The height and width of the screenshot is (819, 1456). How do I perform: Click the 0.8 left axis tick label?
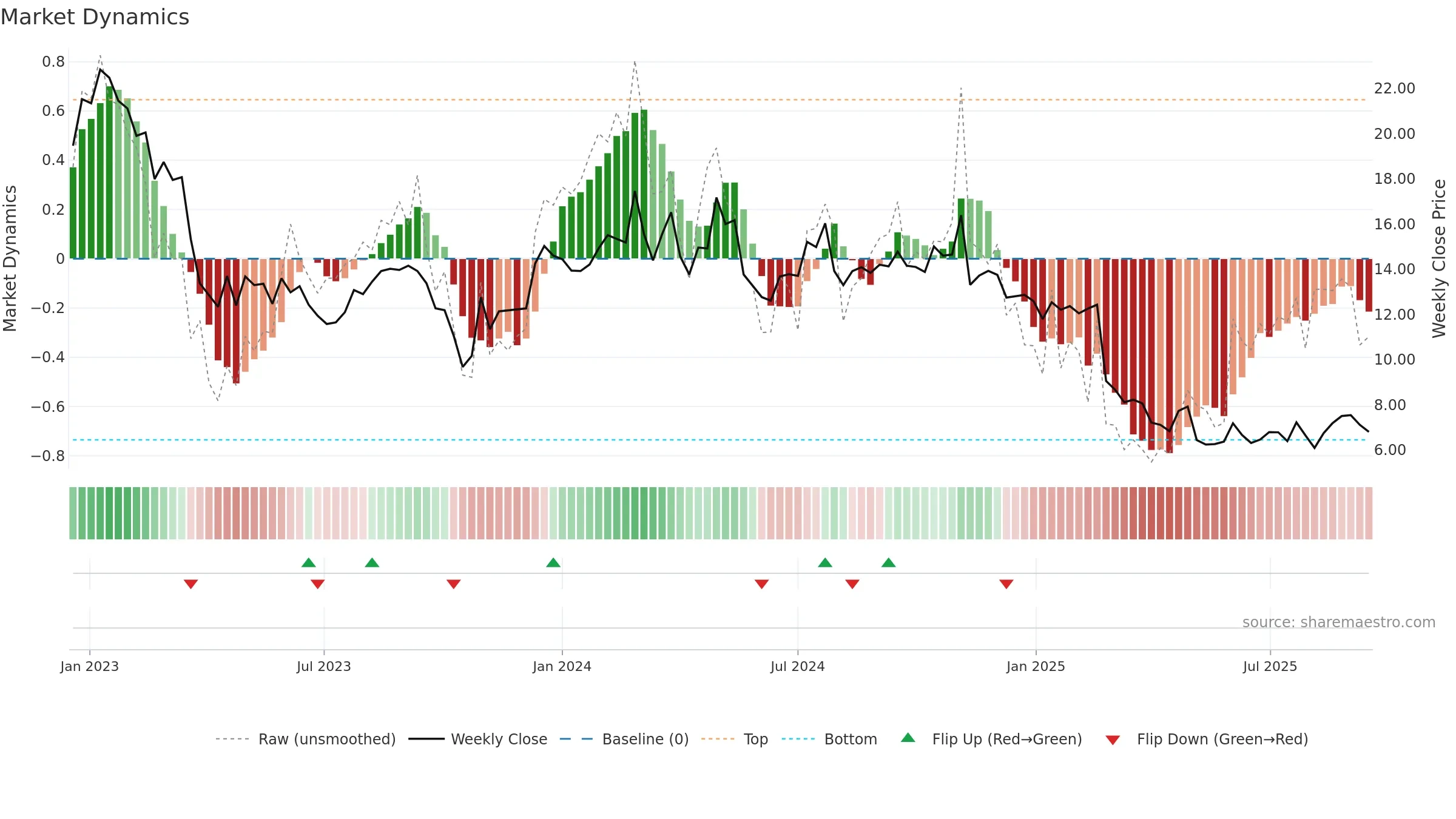(x=53, y=62)
